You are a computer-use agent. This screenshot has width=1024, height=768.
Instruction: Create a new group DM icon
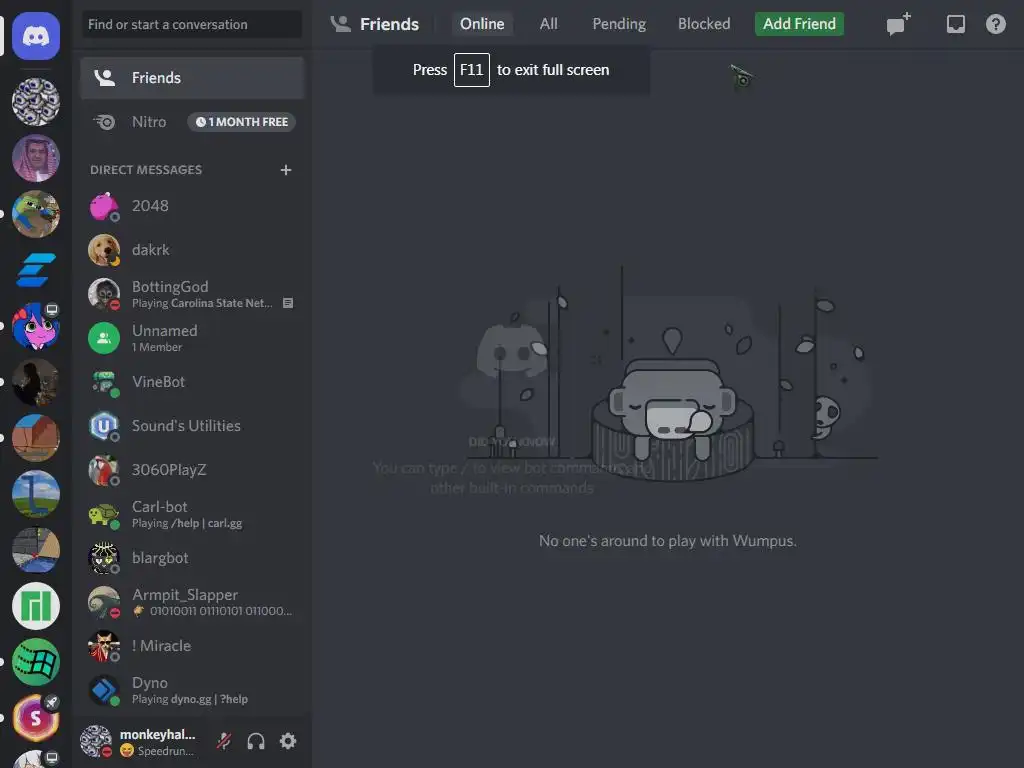point(899,24)
